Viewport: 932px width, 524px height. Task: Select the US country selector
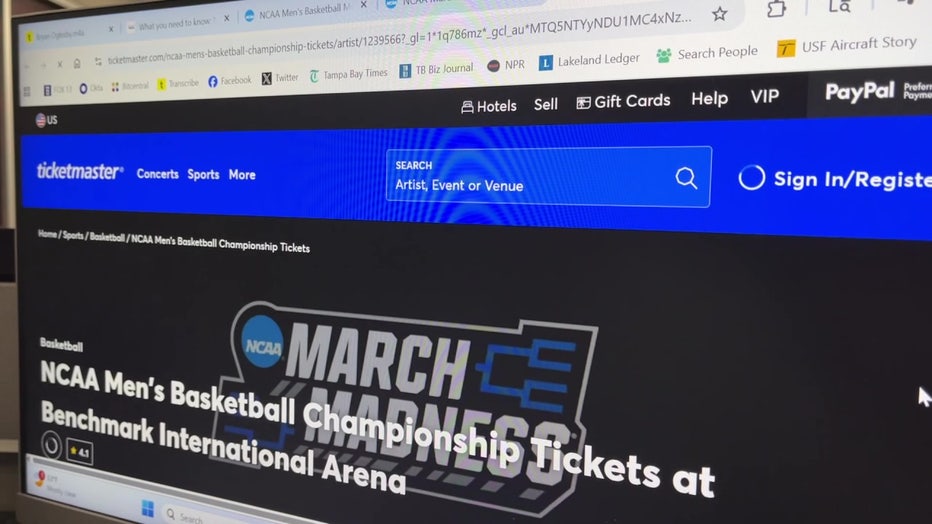46,120
